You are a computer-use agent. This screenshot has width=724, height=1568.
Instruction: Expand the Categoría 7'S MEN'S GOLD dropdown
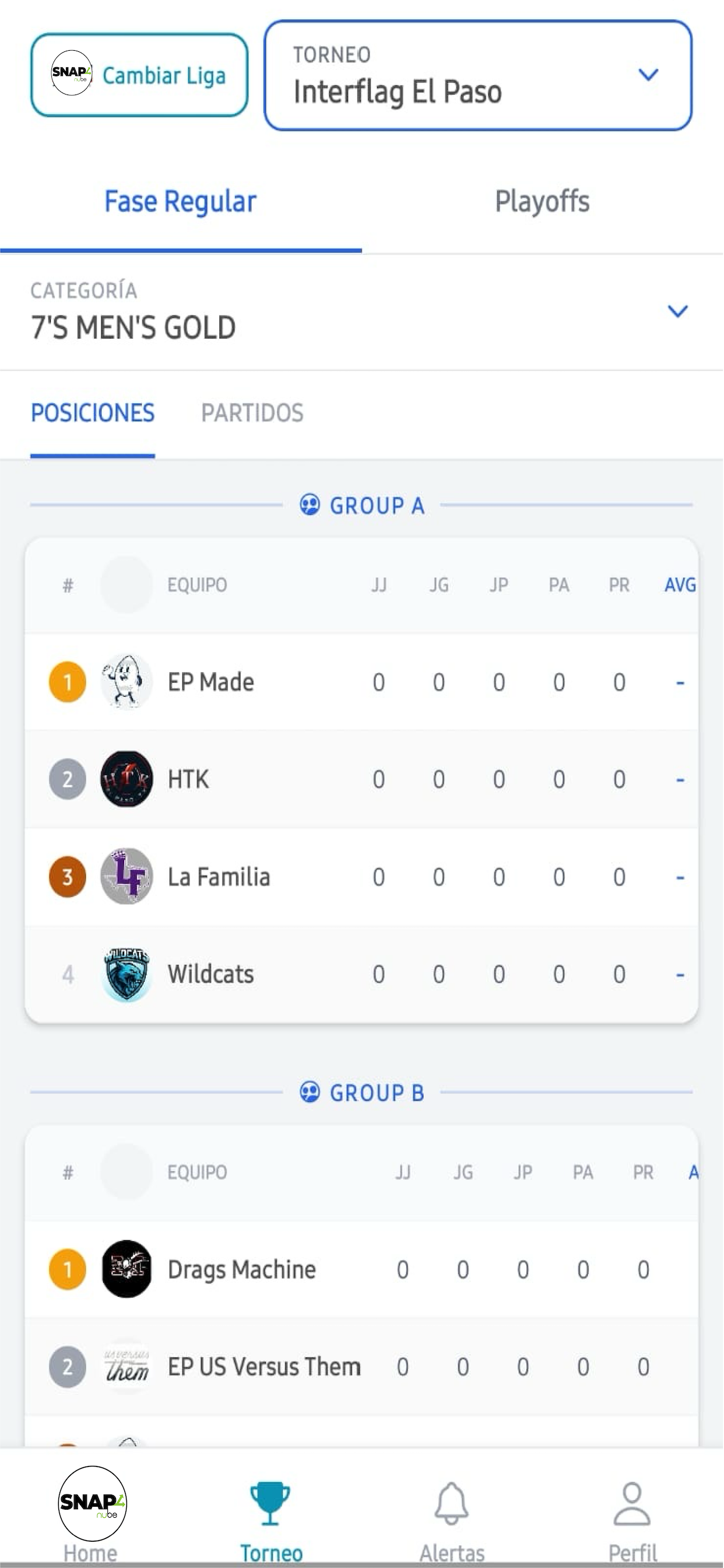click(x=361, y=311)
